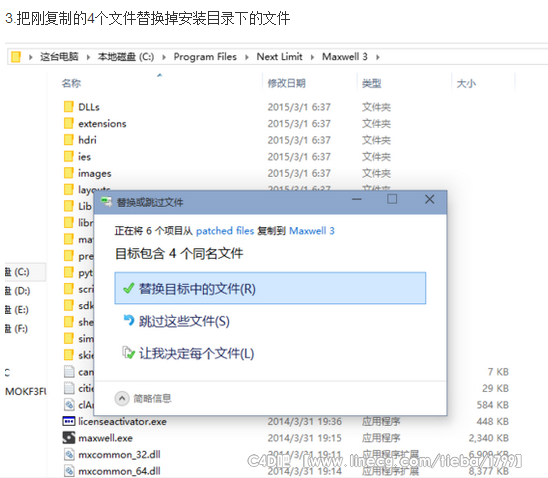The width and height of the screenshot is (548, 478).
Task: Choose 替换目标中的文件(R) option
Action: [x=270, y=288]
